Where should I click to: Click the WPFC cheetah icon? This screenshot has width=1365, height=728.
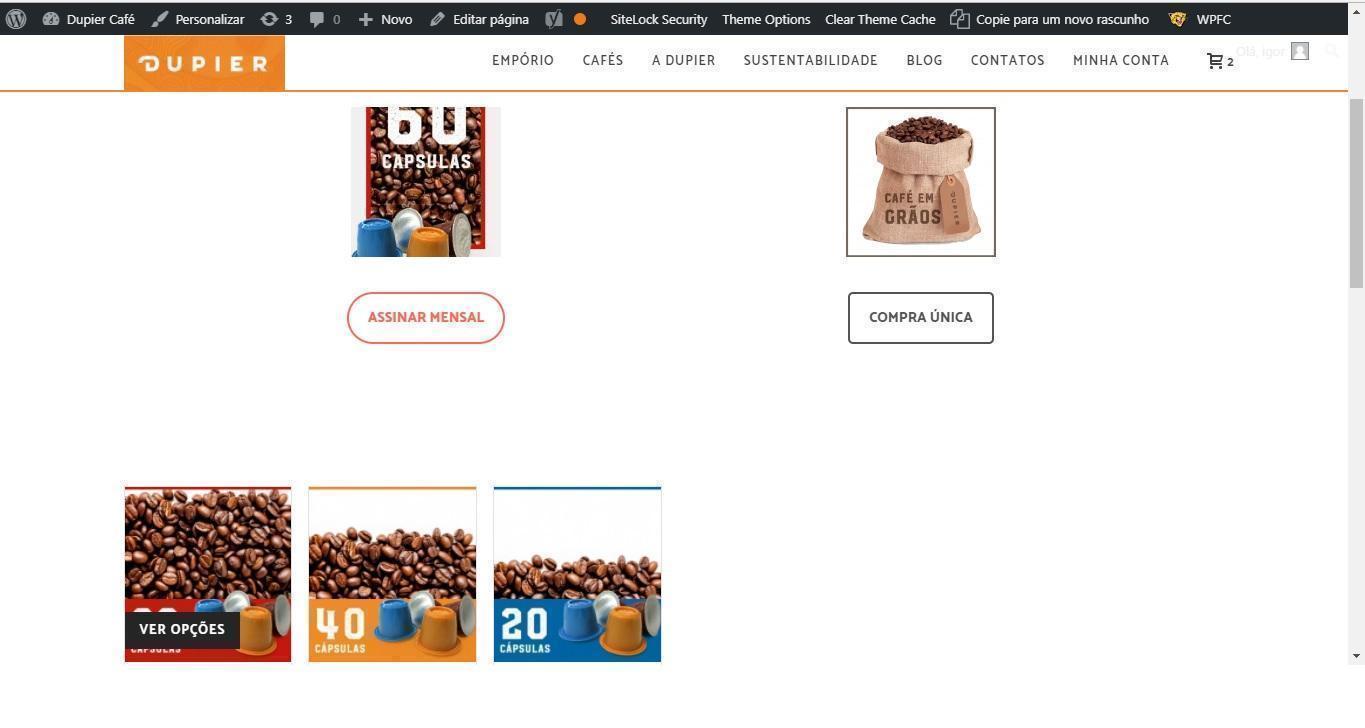pyautogui.click(x=1178, y=19)
